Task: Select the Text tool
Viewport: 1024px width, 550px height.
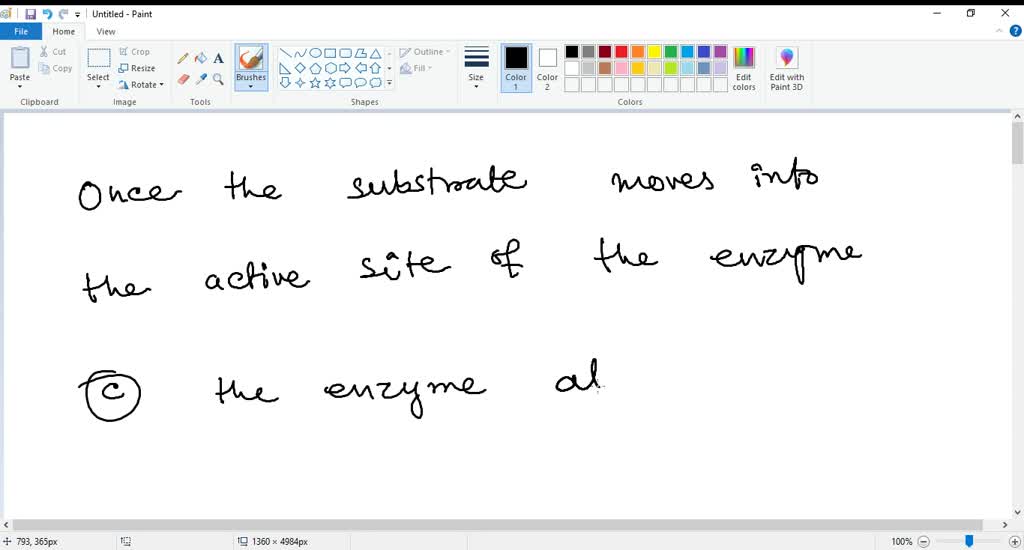Action: 218,59
